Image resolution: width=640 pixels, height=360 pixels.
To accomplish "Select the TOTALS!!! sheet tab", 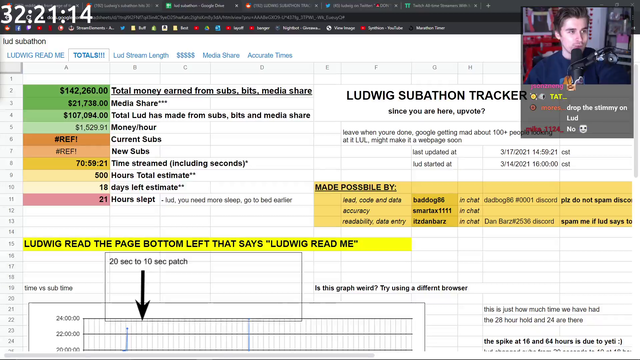I will (x=89, y=55).
